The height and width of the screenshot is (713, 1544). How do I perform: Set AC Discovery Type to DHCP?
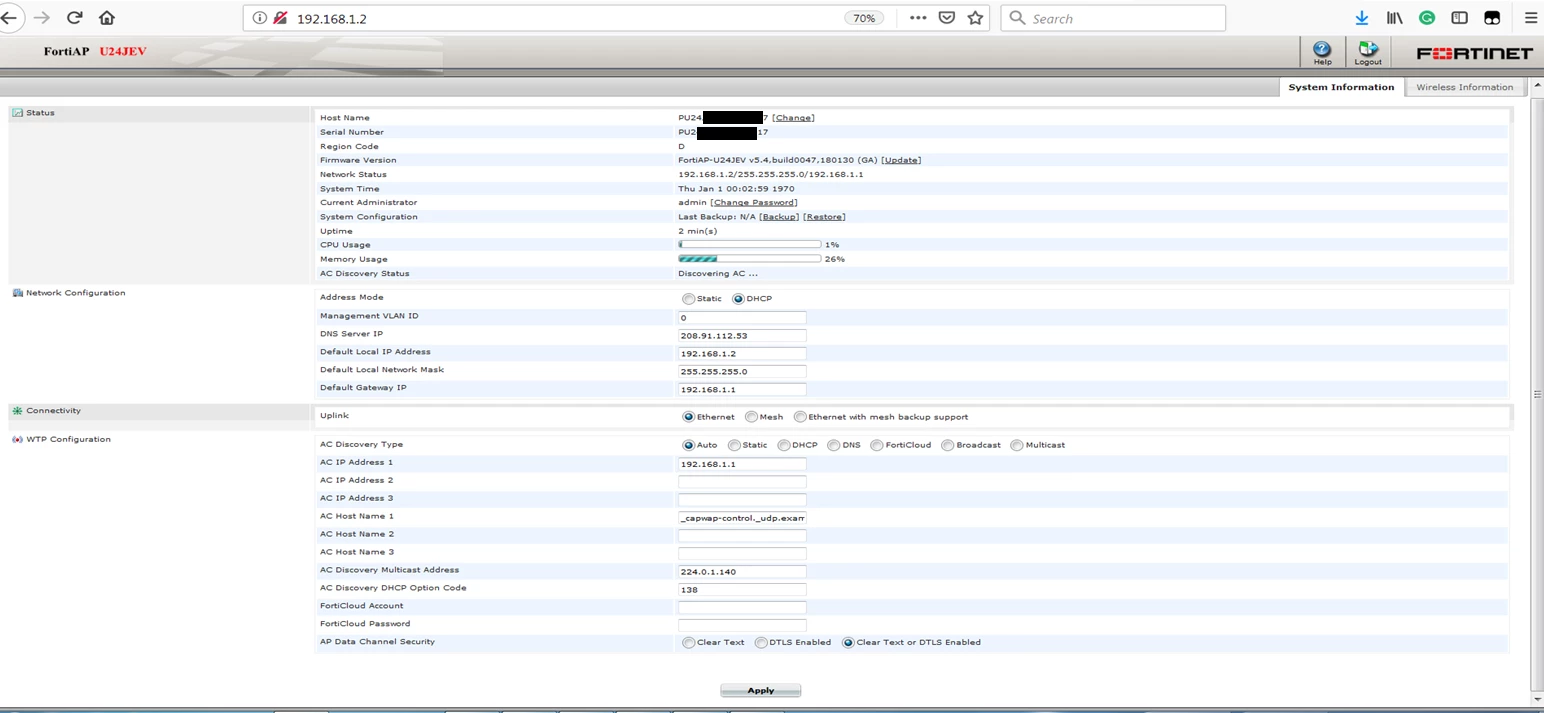click(784, 445)
